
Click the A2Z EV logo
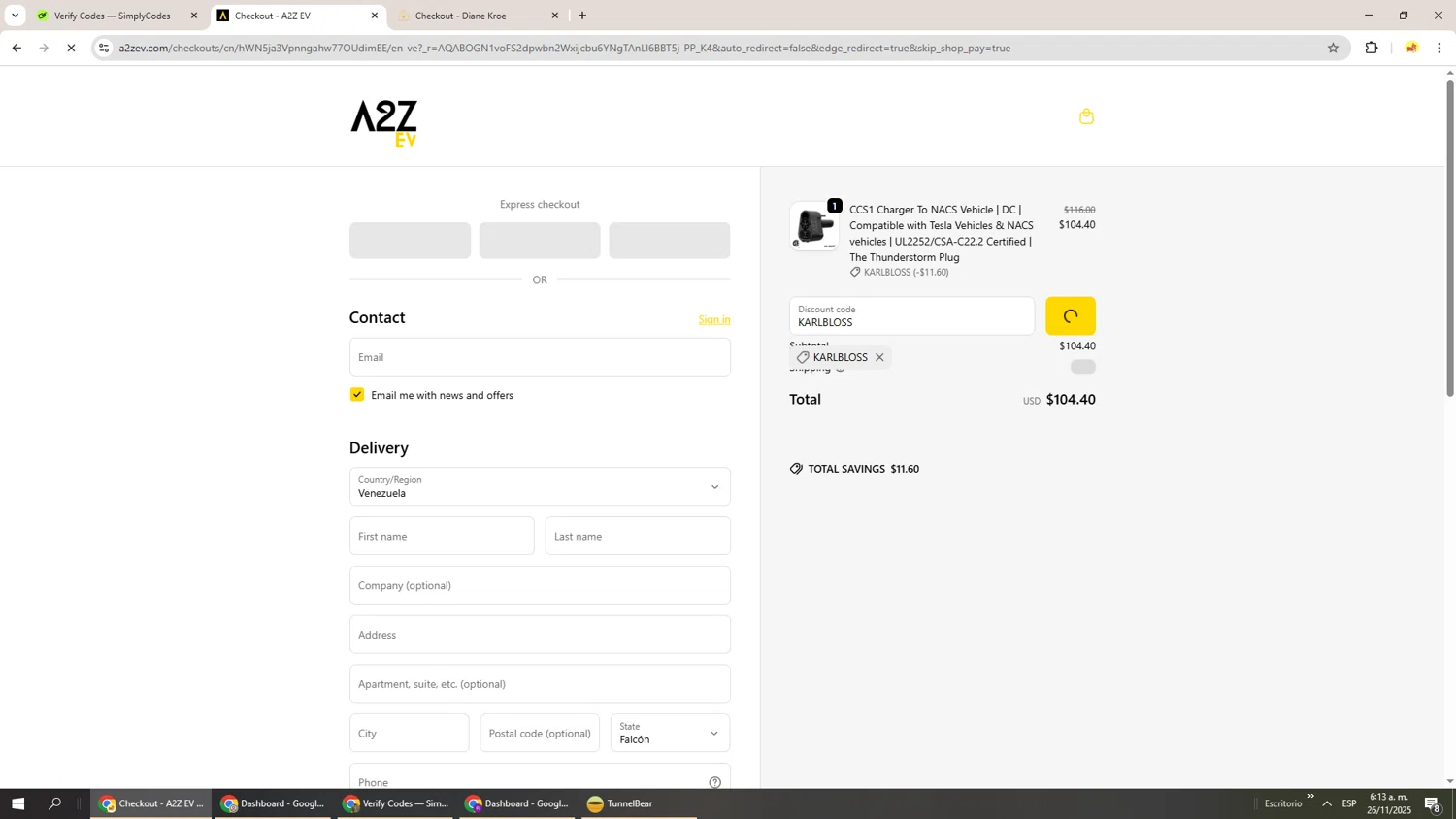click(383, 123)
